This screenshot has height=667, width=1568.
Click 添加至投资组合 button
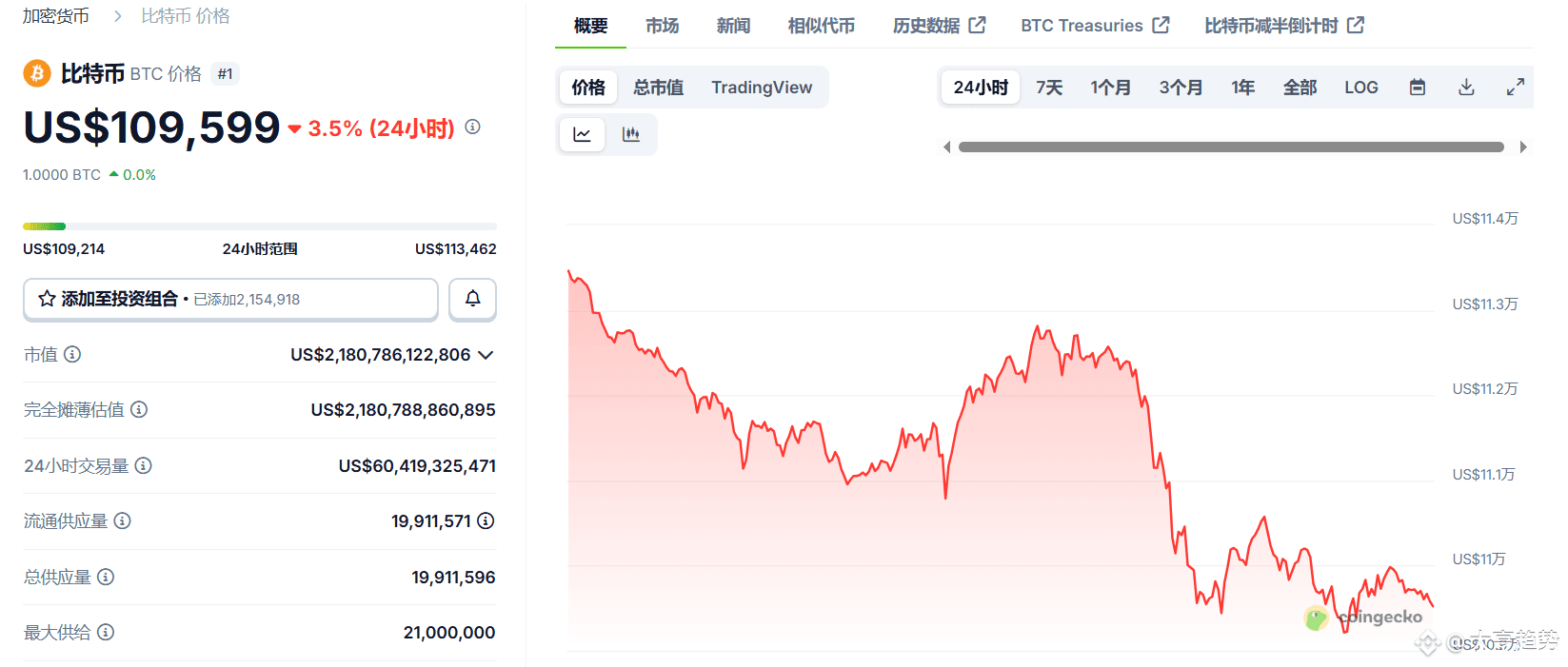tap(230, 299)
